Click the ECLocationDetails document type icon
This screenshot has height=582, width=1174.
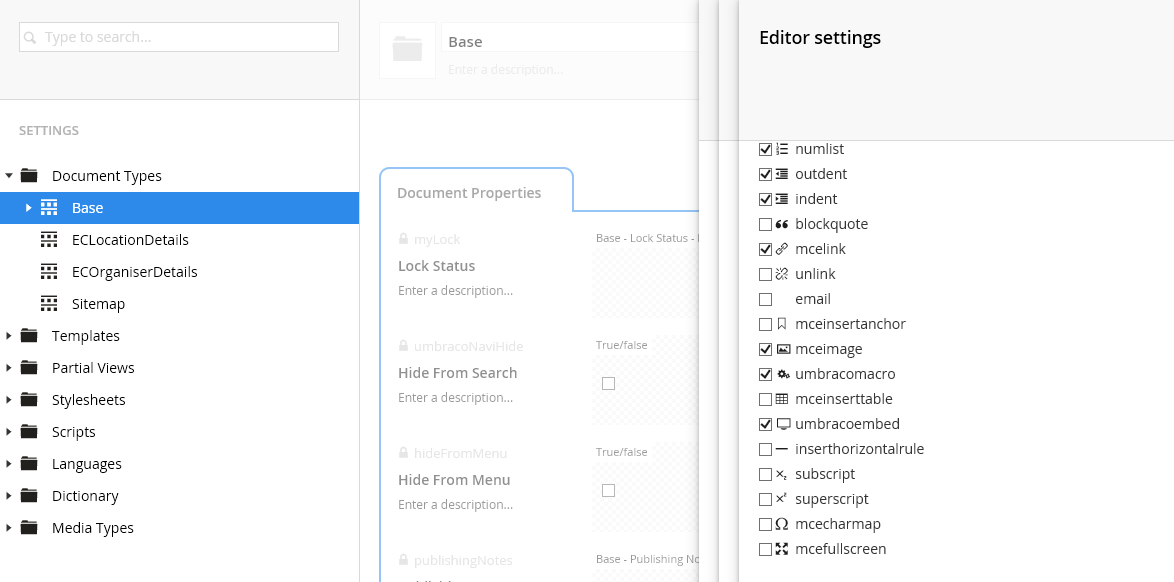click(x=49, y=240)
